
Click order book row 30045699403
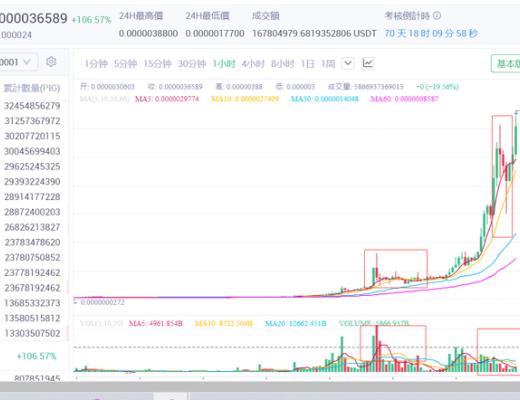[x=32, y=151]
